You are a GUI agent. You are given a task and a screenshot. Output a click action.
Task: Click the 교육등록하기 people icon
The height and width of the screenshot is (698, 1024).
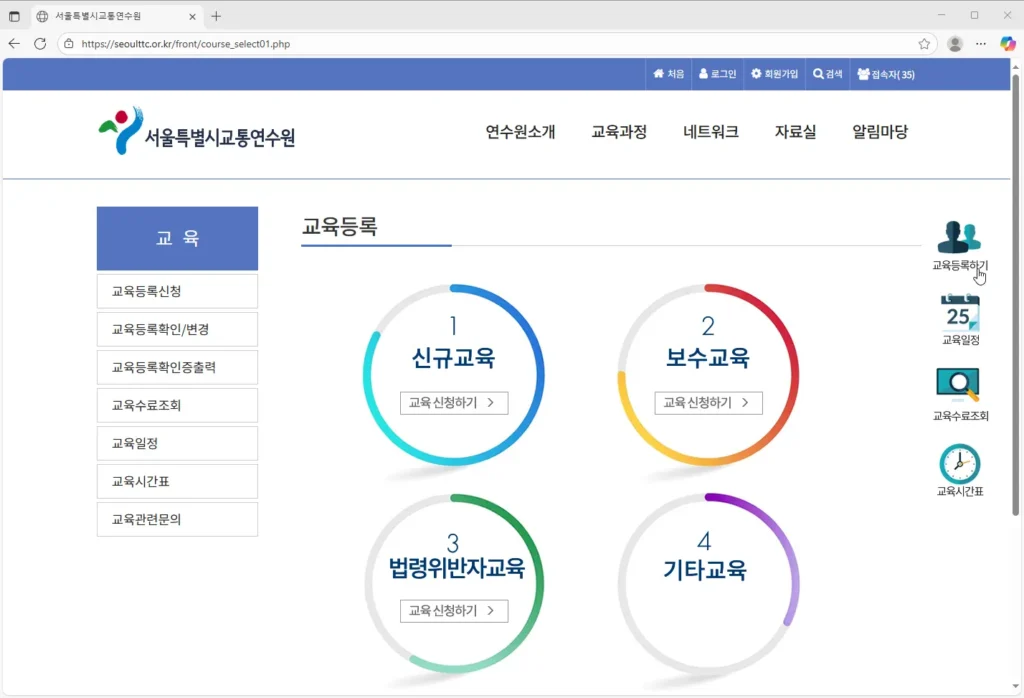[959, 237]
